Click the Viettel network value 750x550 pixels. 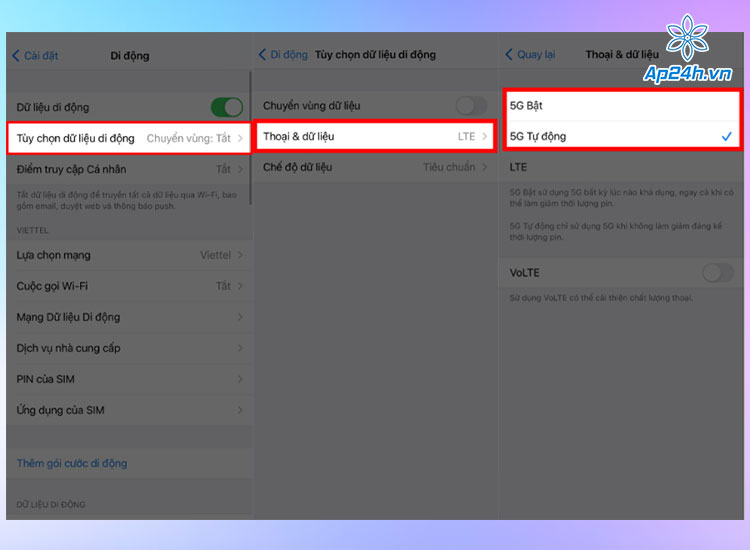click(x=215, y=255)
